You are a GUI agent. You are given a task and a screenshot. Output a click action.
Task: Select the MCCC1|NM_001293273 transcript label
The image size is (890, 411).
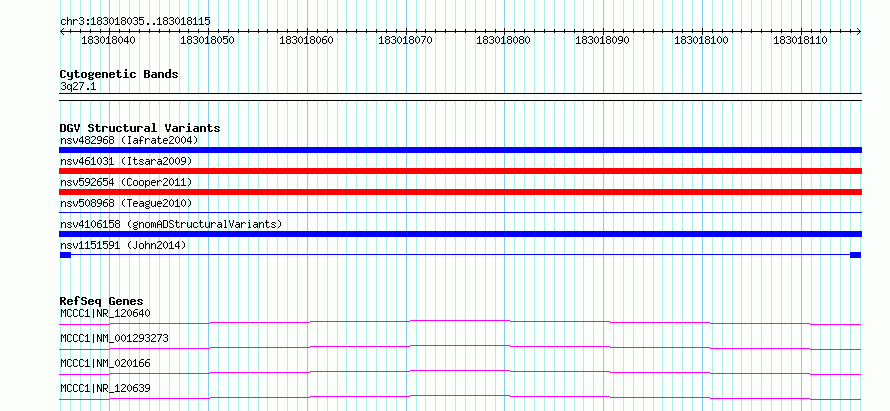pyautogui.click(x=114, y=338)
